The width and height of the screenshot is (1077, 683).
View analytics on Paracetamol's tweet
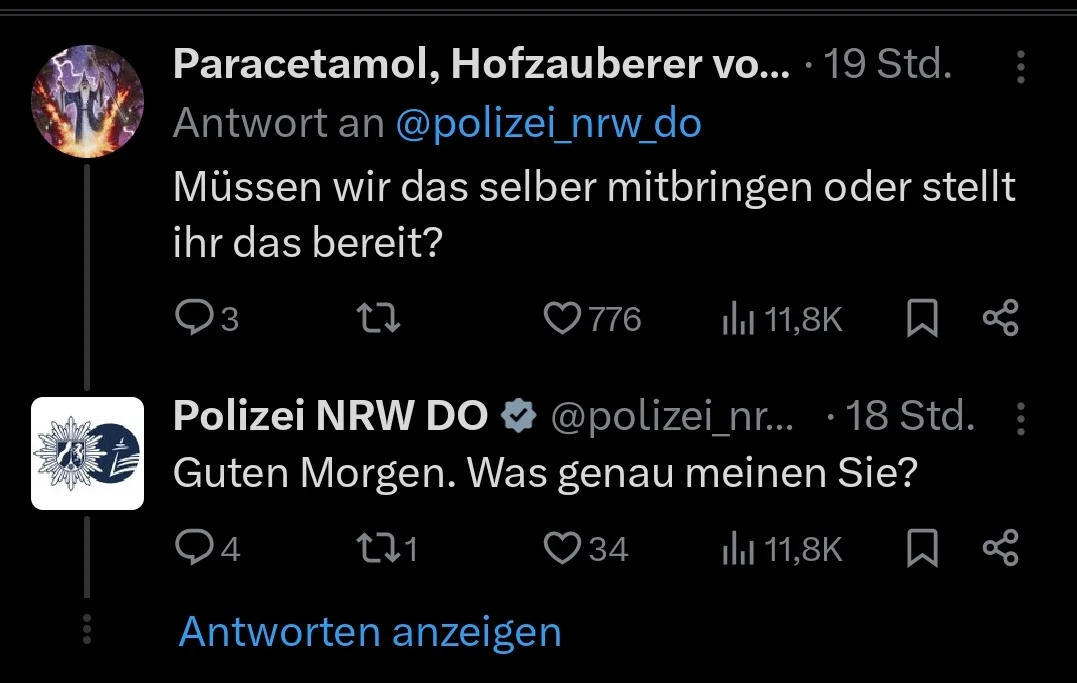[x=782, y=319]
